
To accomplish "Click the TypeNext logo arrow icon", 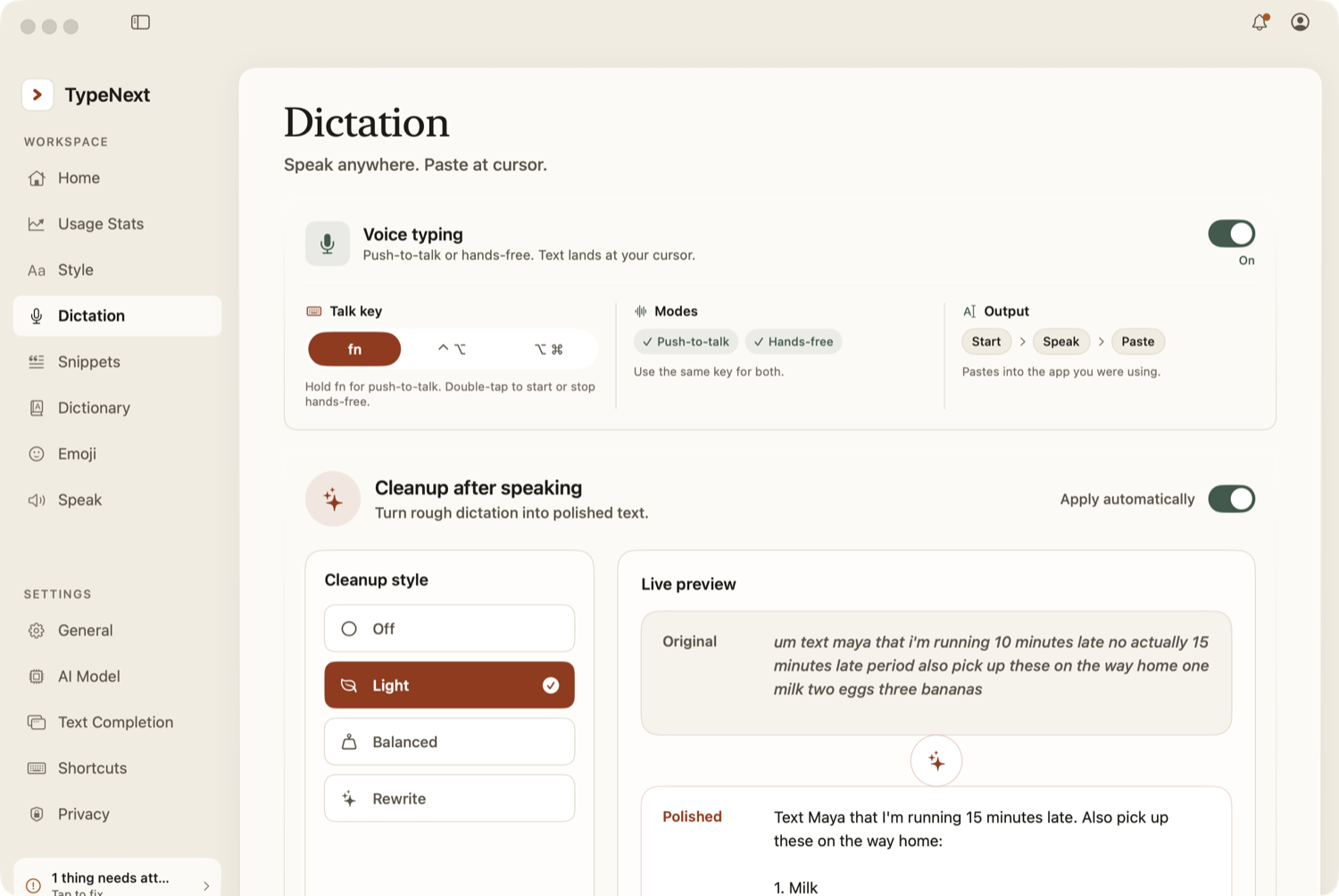I will tap(37, 95).
